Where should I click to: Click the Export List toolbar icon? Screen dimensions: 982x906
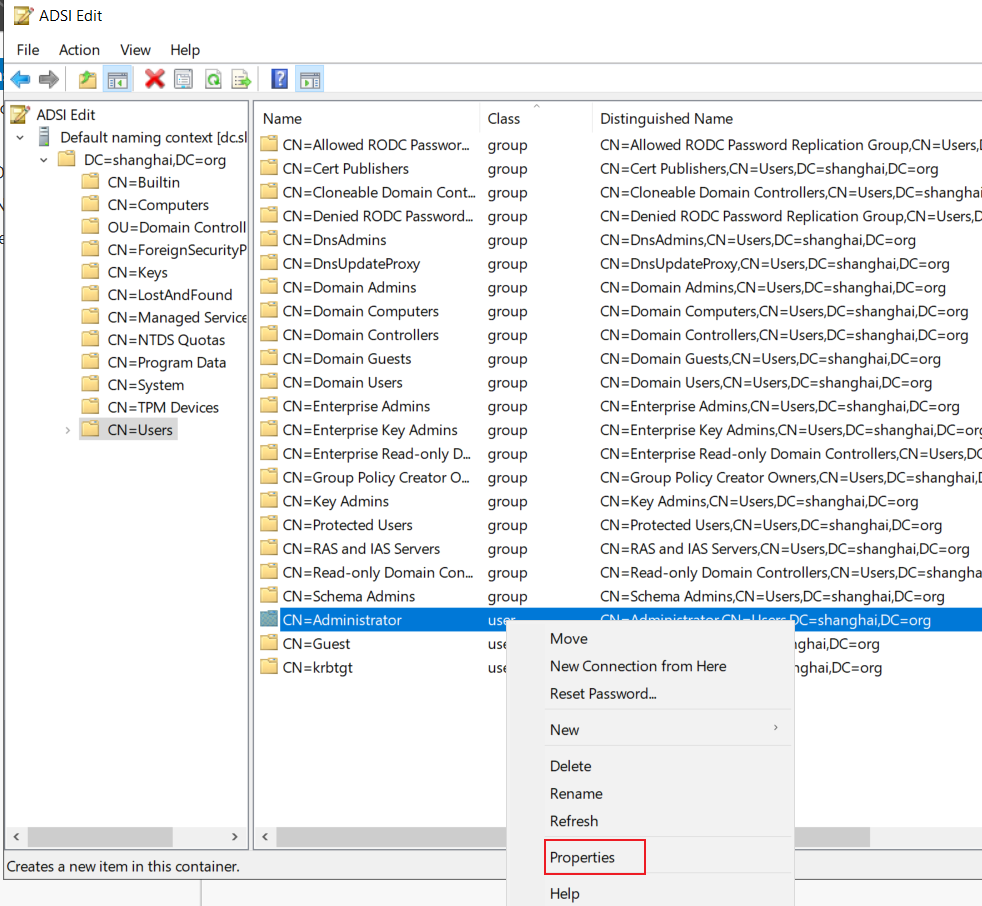point(242,80)
